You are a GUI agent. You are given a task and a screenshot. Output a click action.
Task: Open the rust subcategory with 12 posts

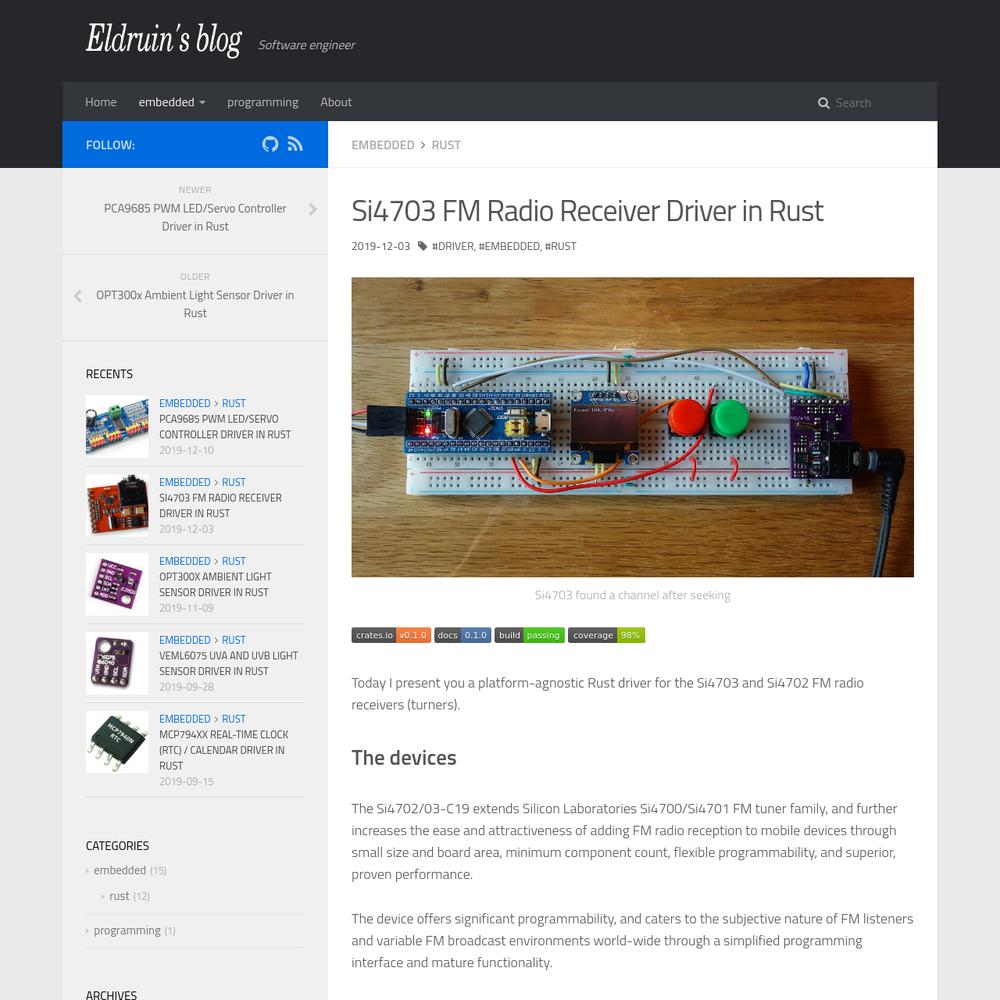119,896
